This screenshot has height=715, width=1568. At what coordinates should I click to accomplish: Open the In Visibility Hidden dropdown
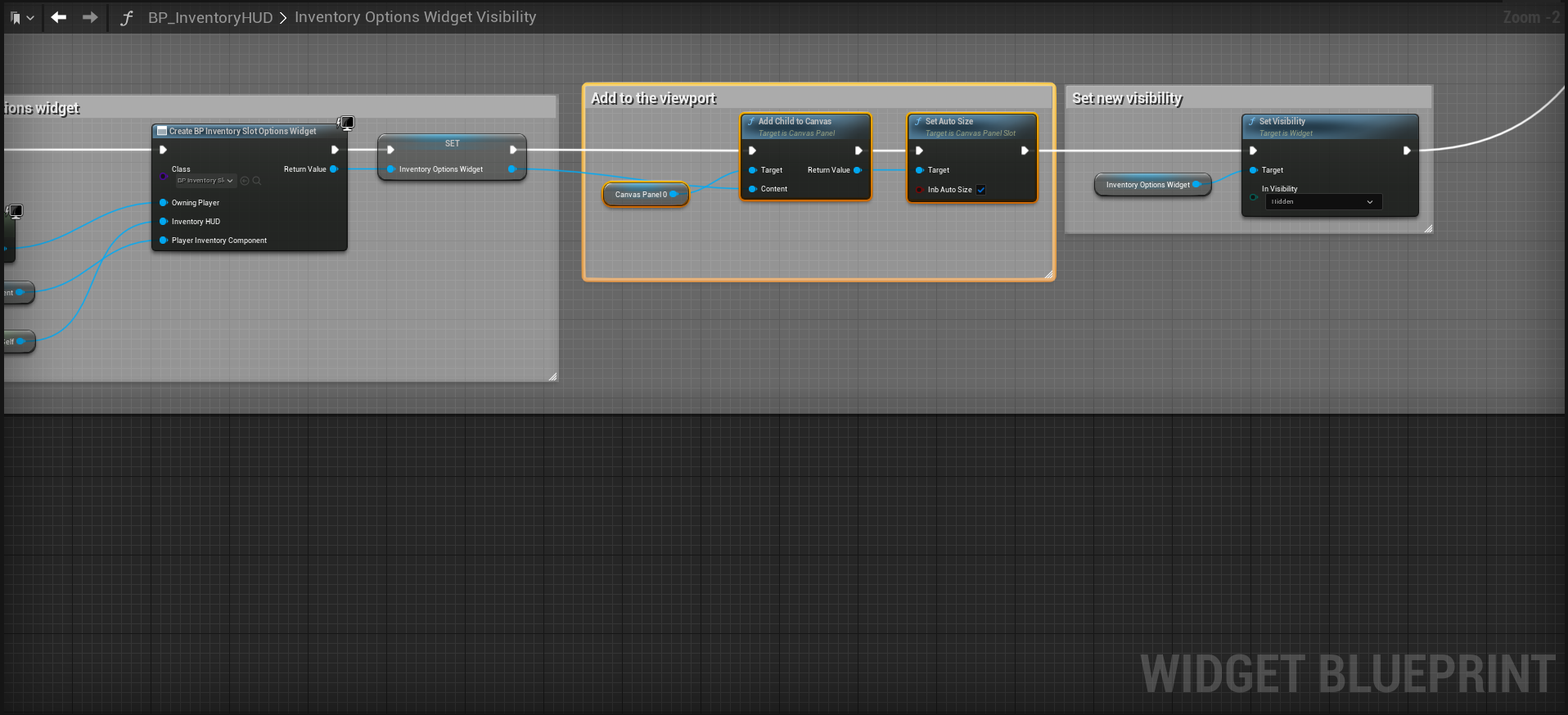[1322, 202]
